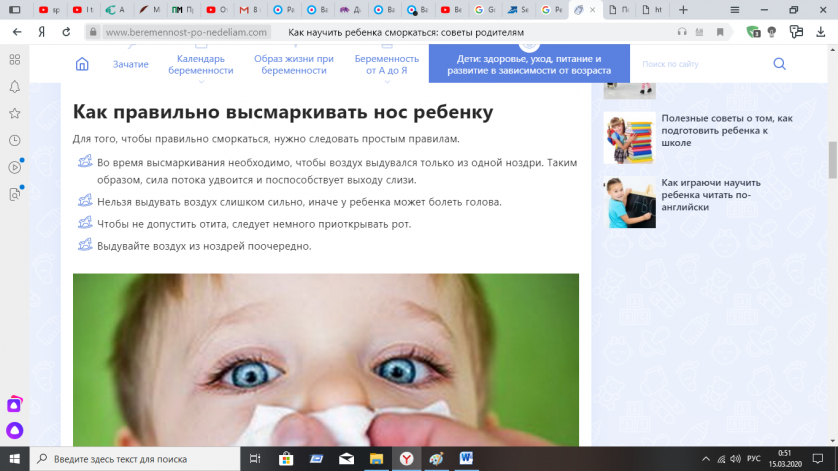Image resolution: width=838 pixels, height=471 pixels.
Task: Open the tableau grid icon in sidebar
Action: click(x=15, y=59)
